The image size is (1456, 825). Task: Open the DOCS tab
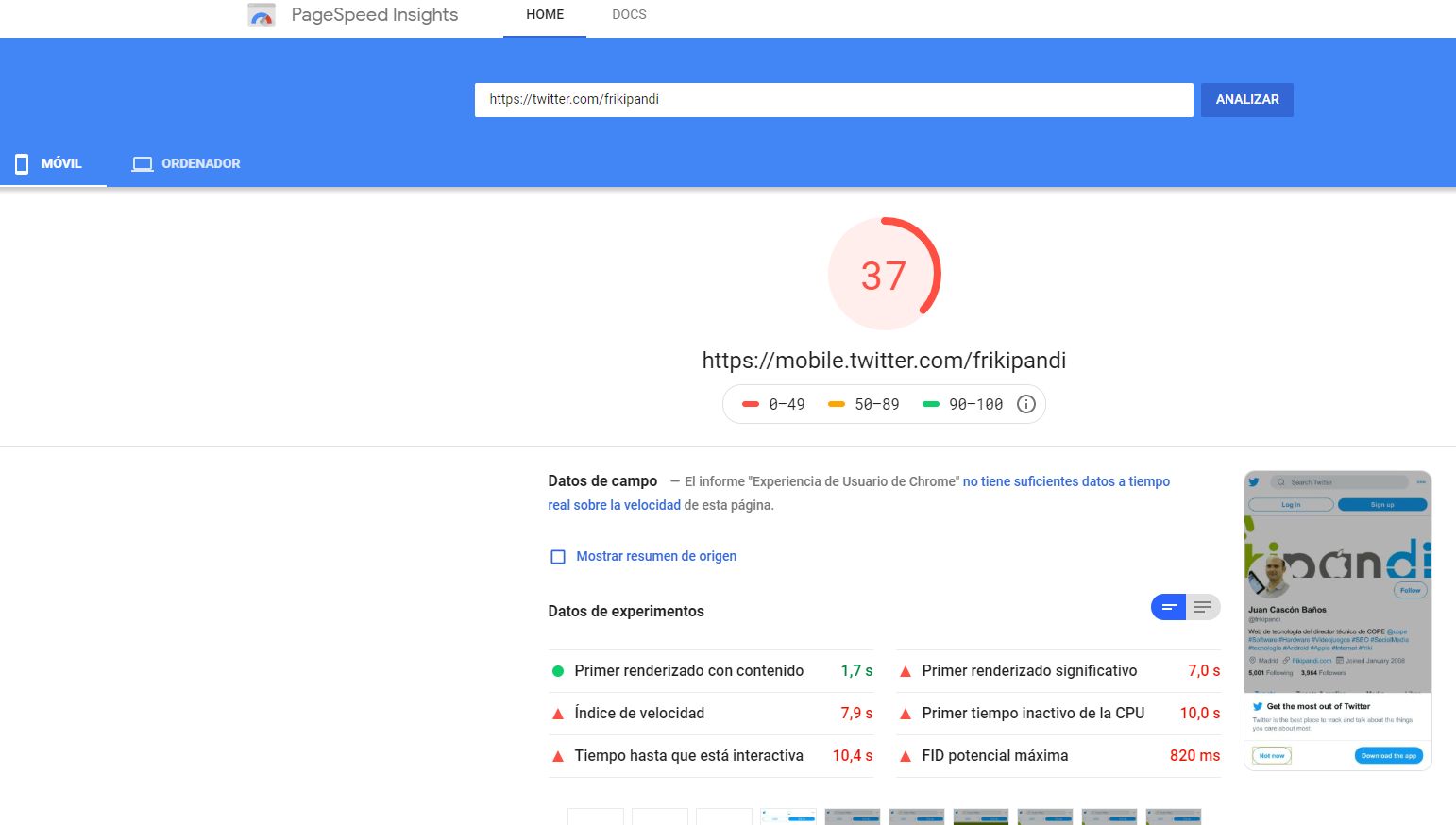click(x=629, y=15)
